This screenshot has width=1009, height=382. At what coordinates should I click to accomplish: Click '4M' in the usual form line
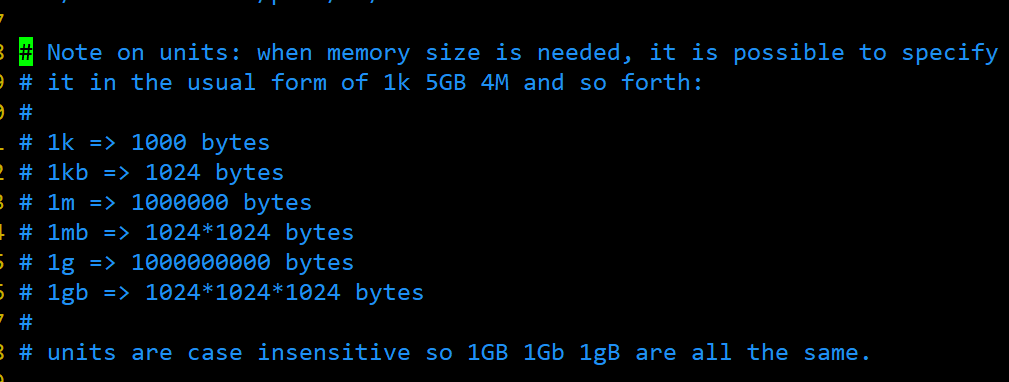coord(495,82)
